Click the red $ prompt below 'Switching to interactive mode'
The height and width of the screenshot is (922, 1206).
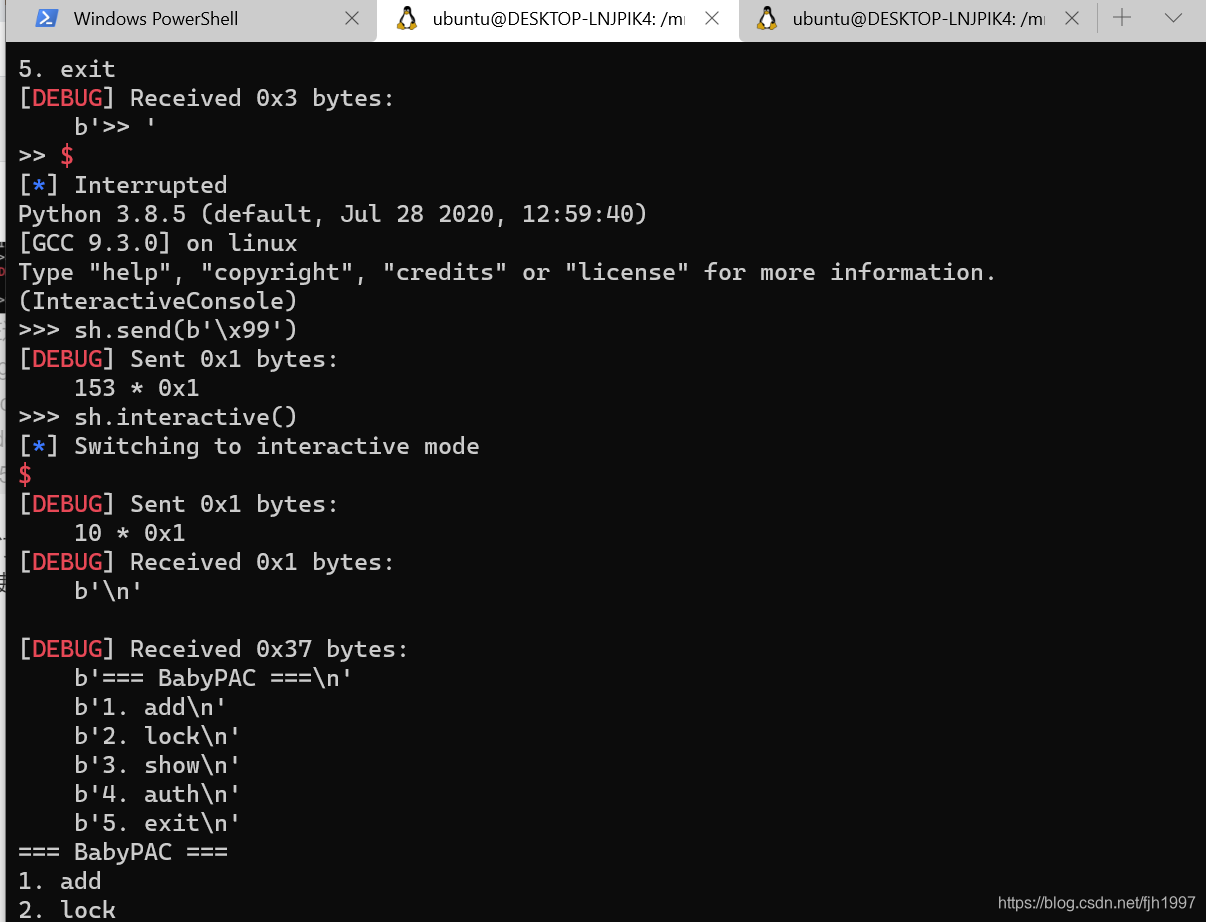tap(25, 475)
